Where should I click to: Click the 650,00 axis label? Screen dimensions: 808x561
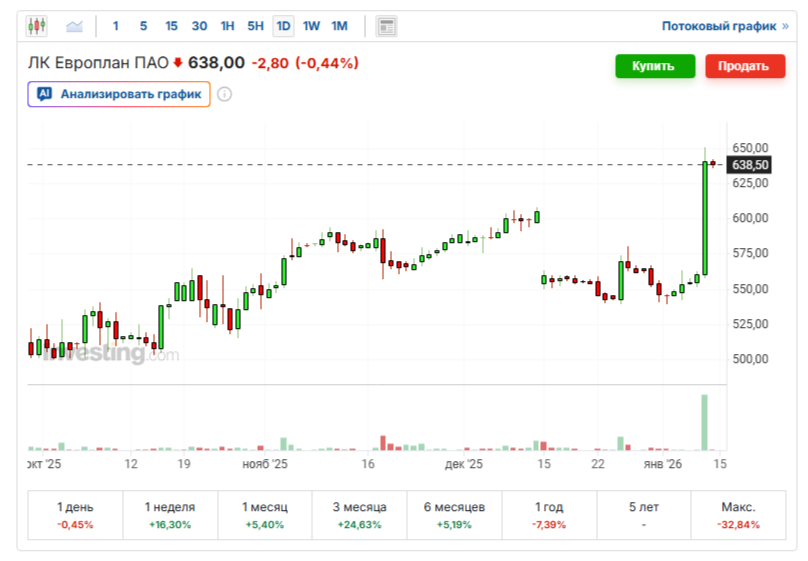click(x=750, y=148)
